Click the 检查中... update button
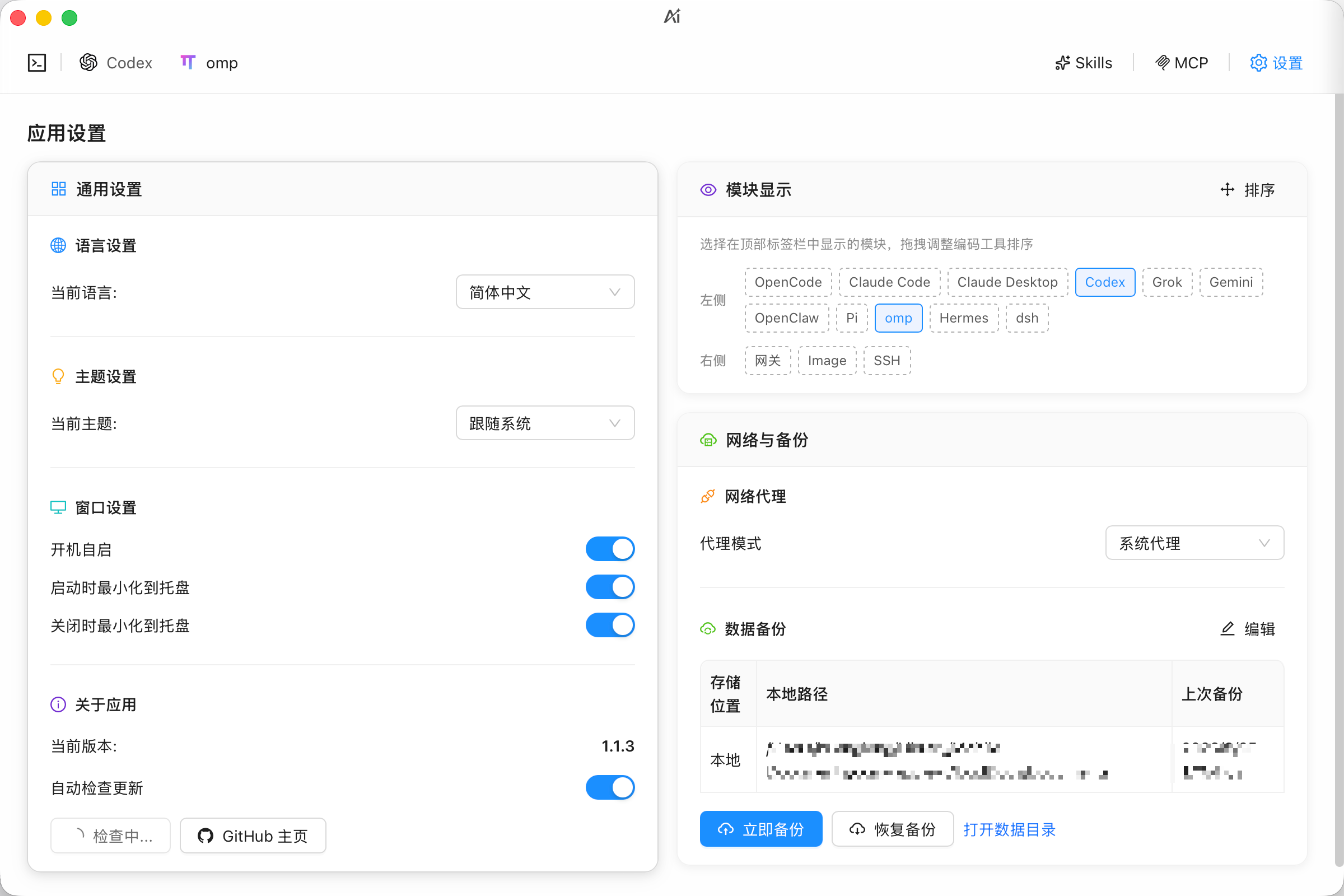1344x896 pixels. [x=110, y=836]
